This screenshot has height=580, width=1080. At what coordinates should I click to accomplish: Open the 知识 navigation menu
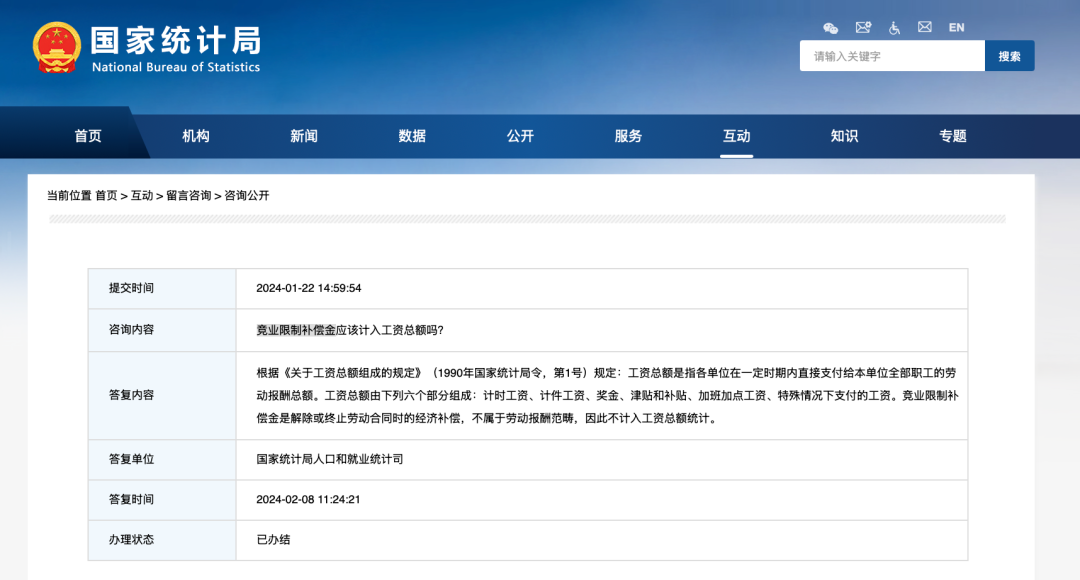pos(844,136)
